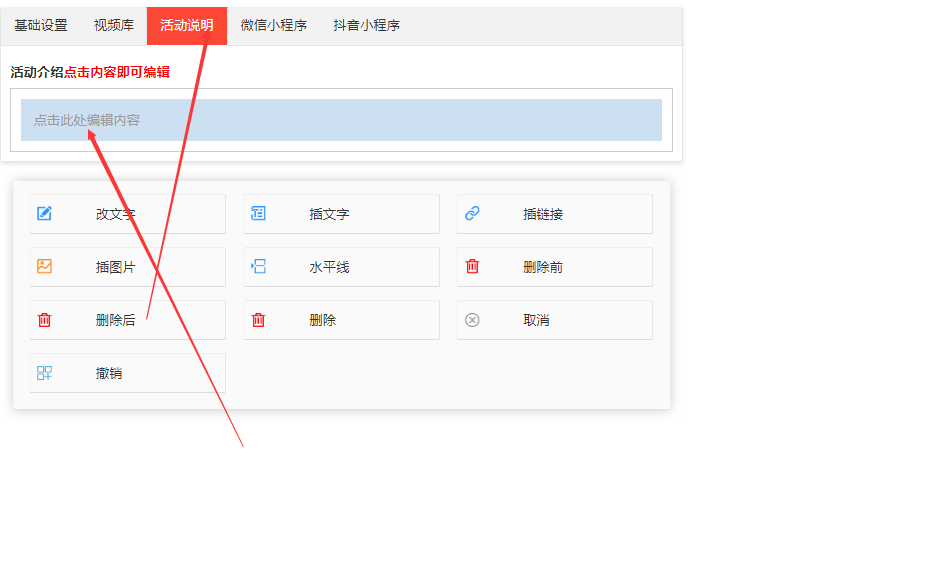Switch to the 视频库 tab

pos(114,25)
